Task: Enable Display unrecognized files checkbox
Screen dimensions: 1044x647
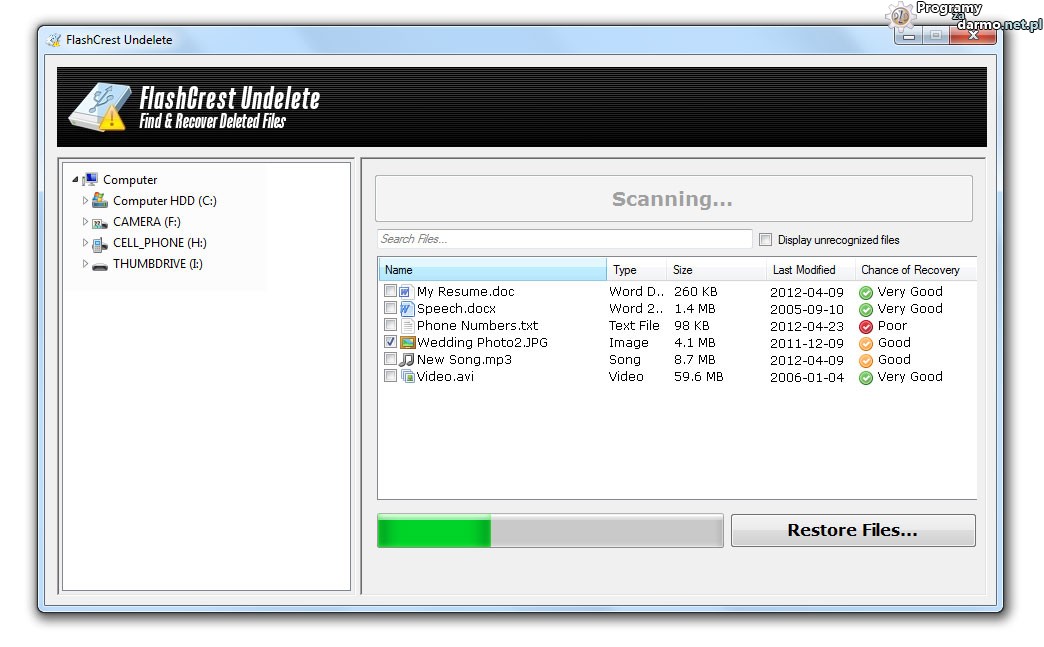Action: tap(766, 240)
